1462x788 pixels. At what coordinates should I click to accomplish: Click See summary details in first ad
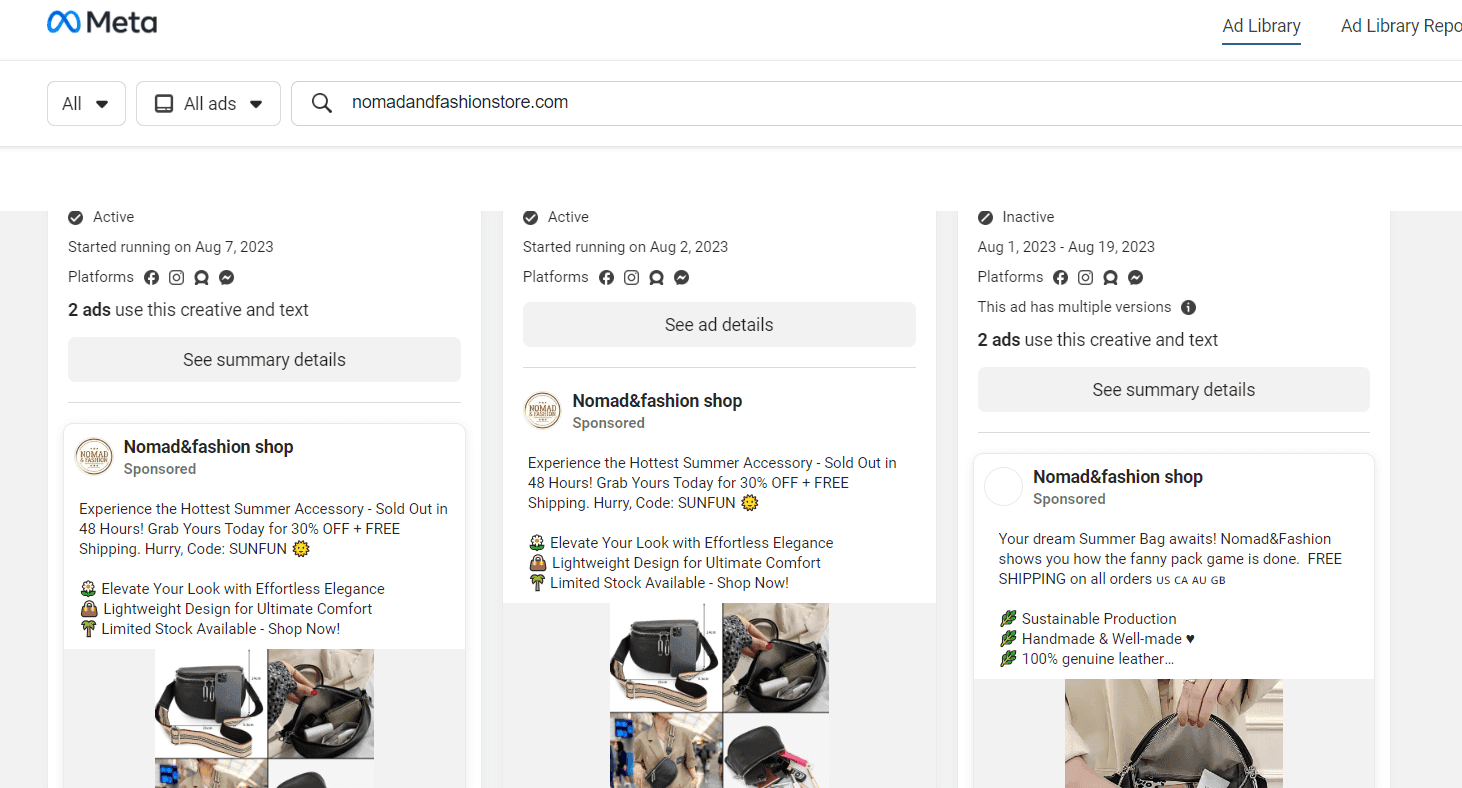tap(264, 360)
